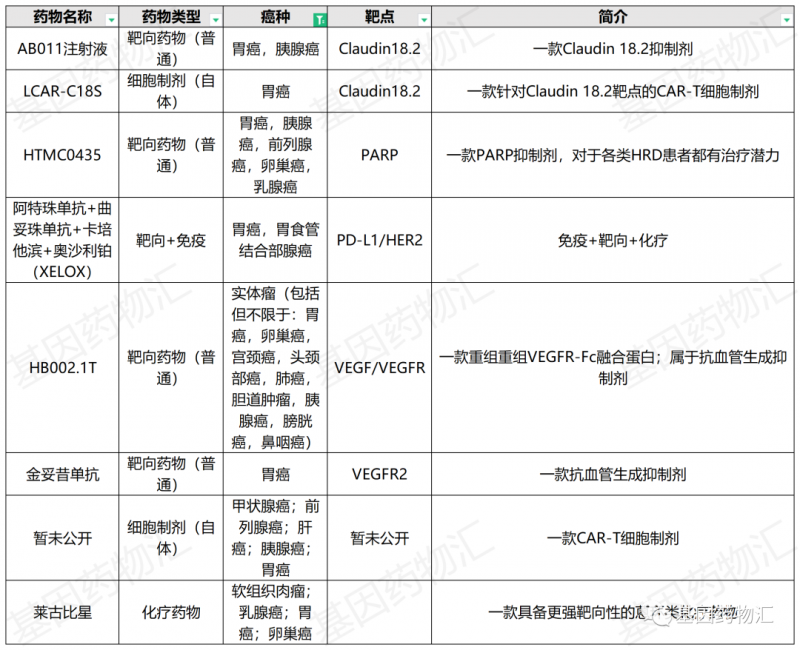Click the 一款抗血管生成抑制剂 description cell

coord(613,475)
